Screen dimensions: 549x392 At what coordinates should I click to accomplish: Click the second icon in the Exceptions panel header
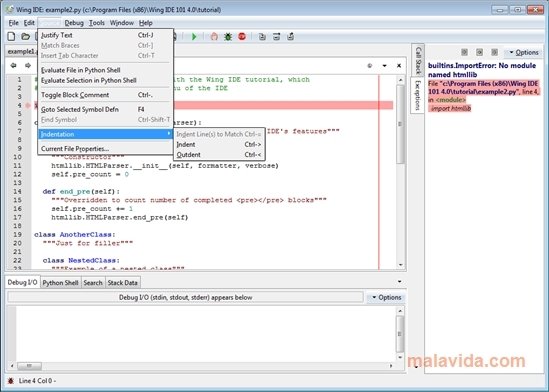(479, 52)
